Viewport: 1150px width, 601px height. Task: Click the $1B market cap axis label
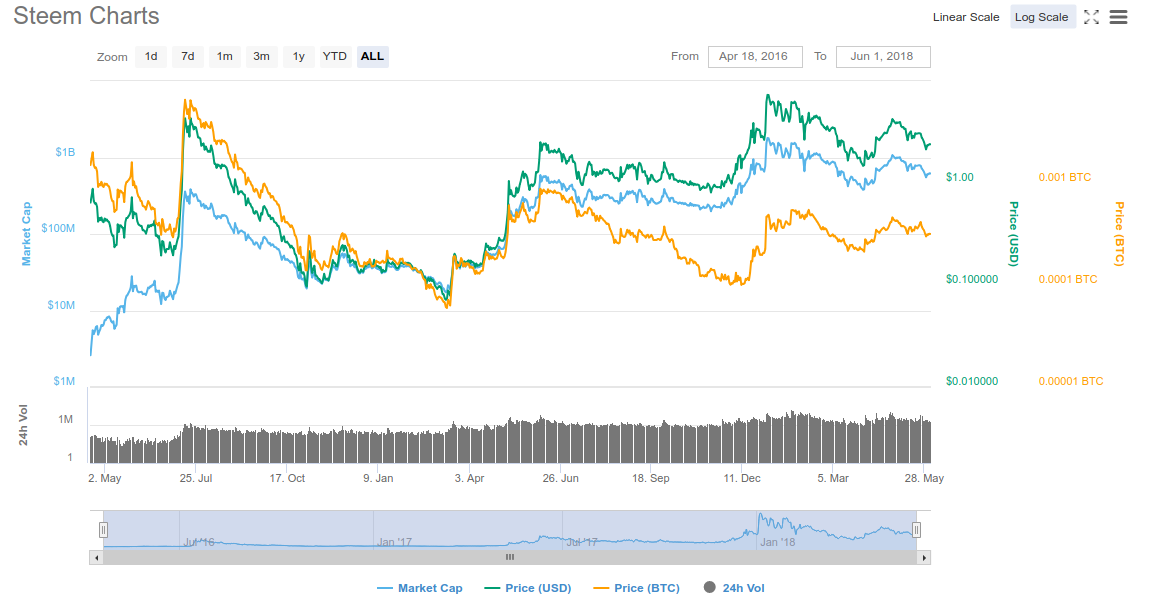pos(65,152)
